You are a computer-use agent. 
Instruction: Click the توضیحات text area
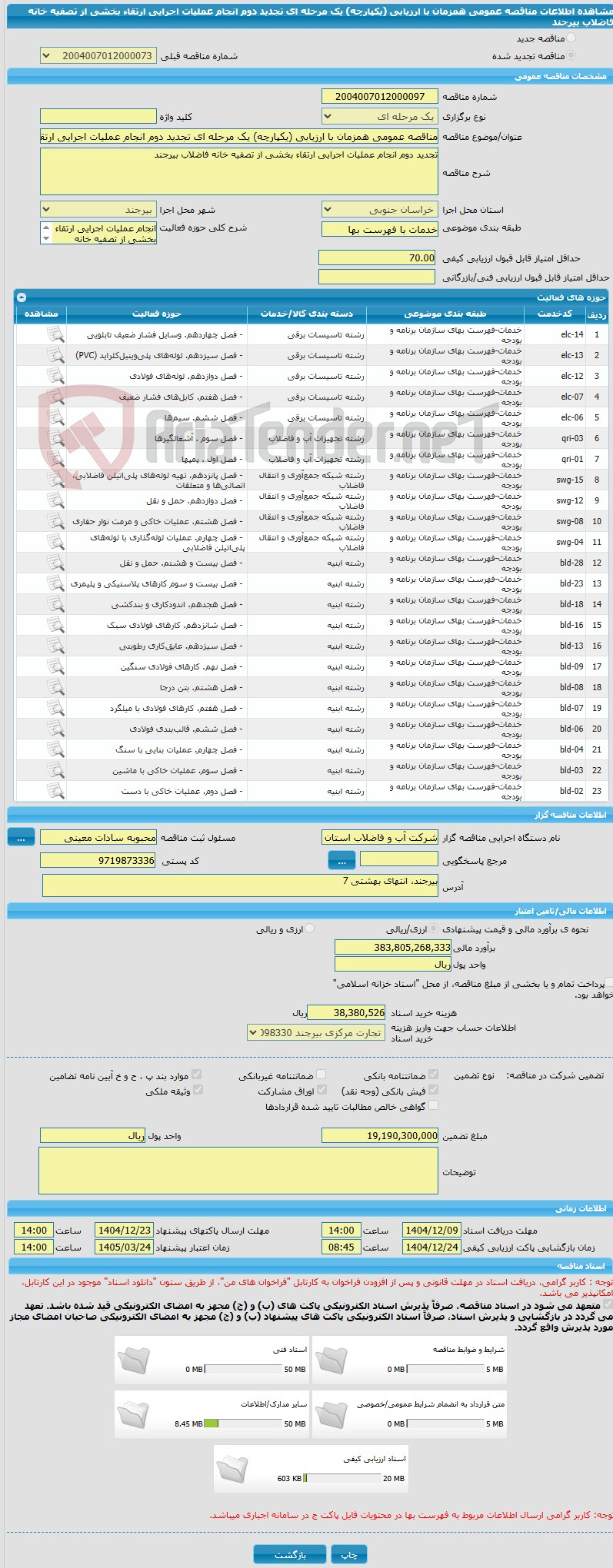click(x=238, y=1171)
